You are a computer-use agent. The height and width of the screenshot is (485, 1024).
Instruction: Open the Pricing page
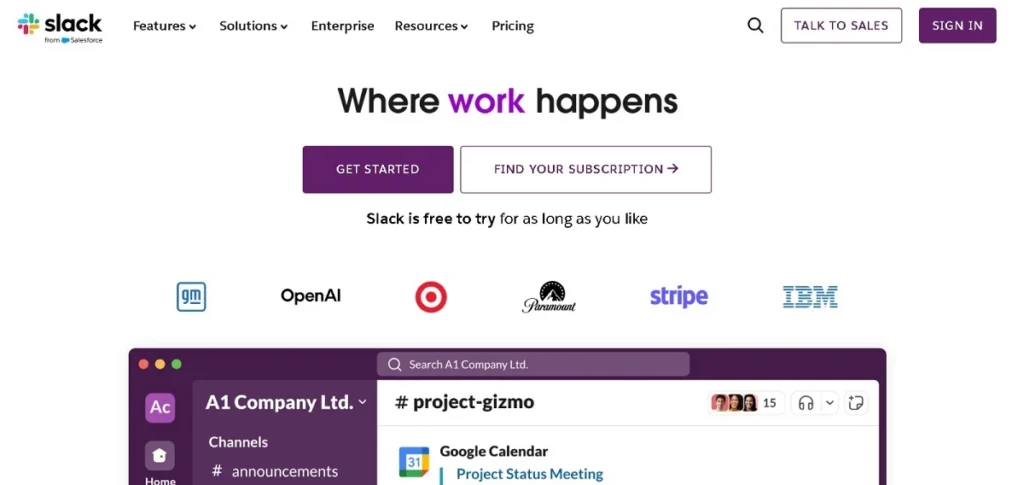513,26
